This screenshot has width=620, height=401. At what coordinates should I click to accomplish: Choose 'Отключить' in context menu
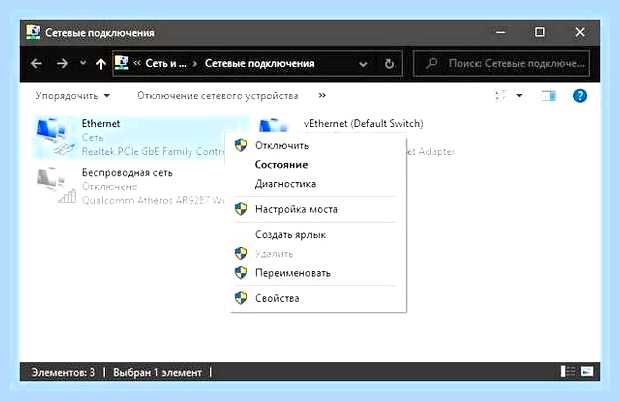click(x=318, y=146)
